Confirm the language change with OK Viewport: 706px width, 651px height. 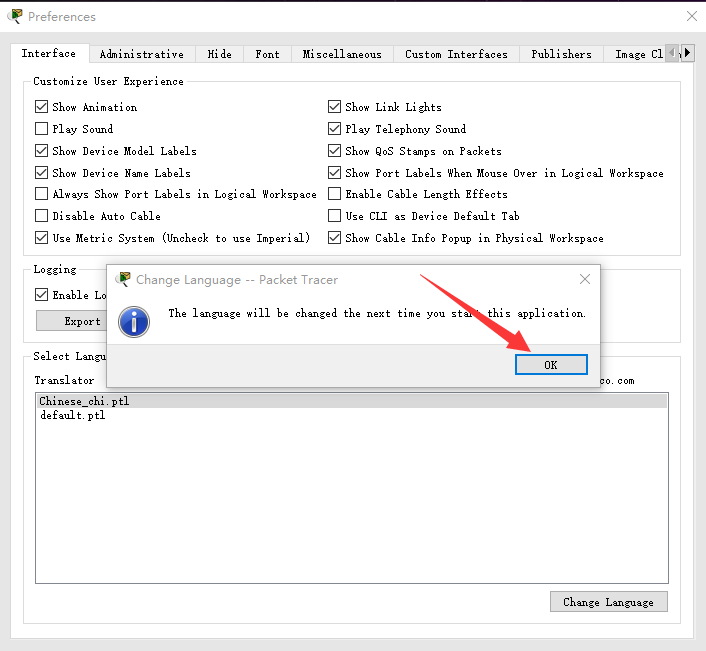point(551,365)
